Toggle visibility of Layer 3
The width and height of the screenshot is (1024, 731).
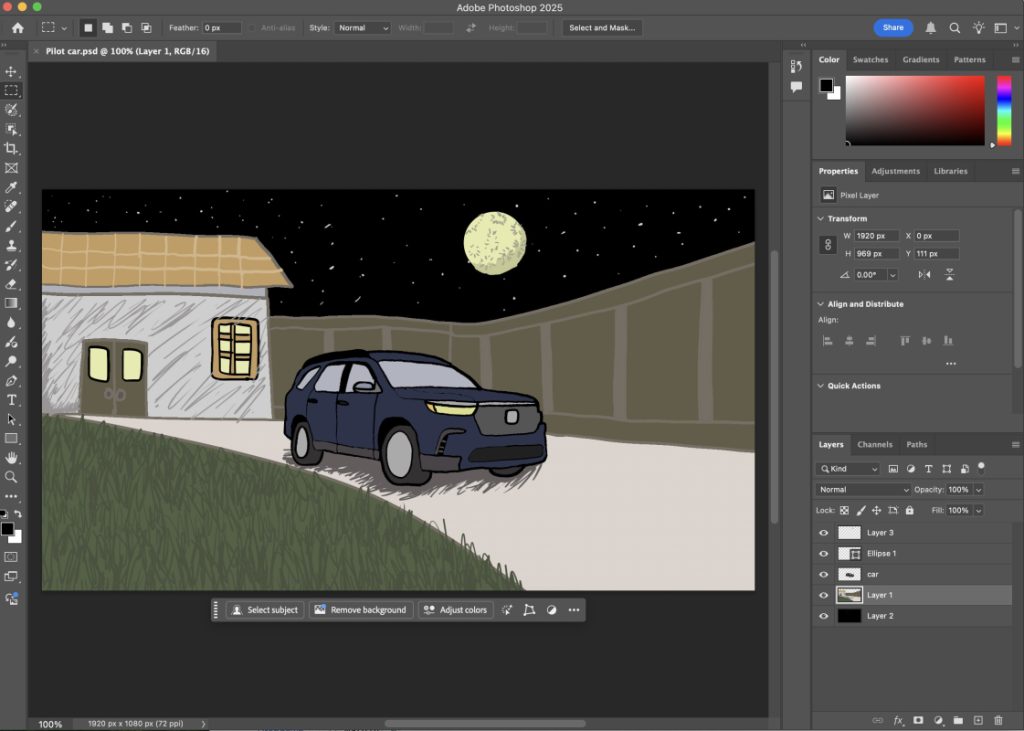click(824, 533)
